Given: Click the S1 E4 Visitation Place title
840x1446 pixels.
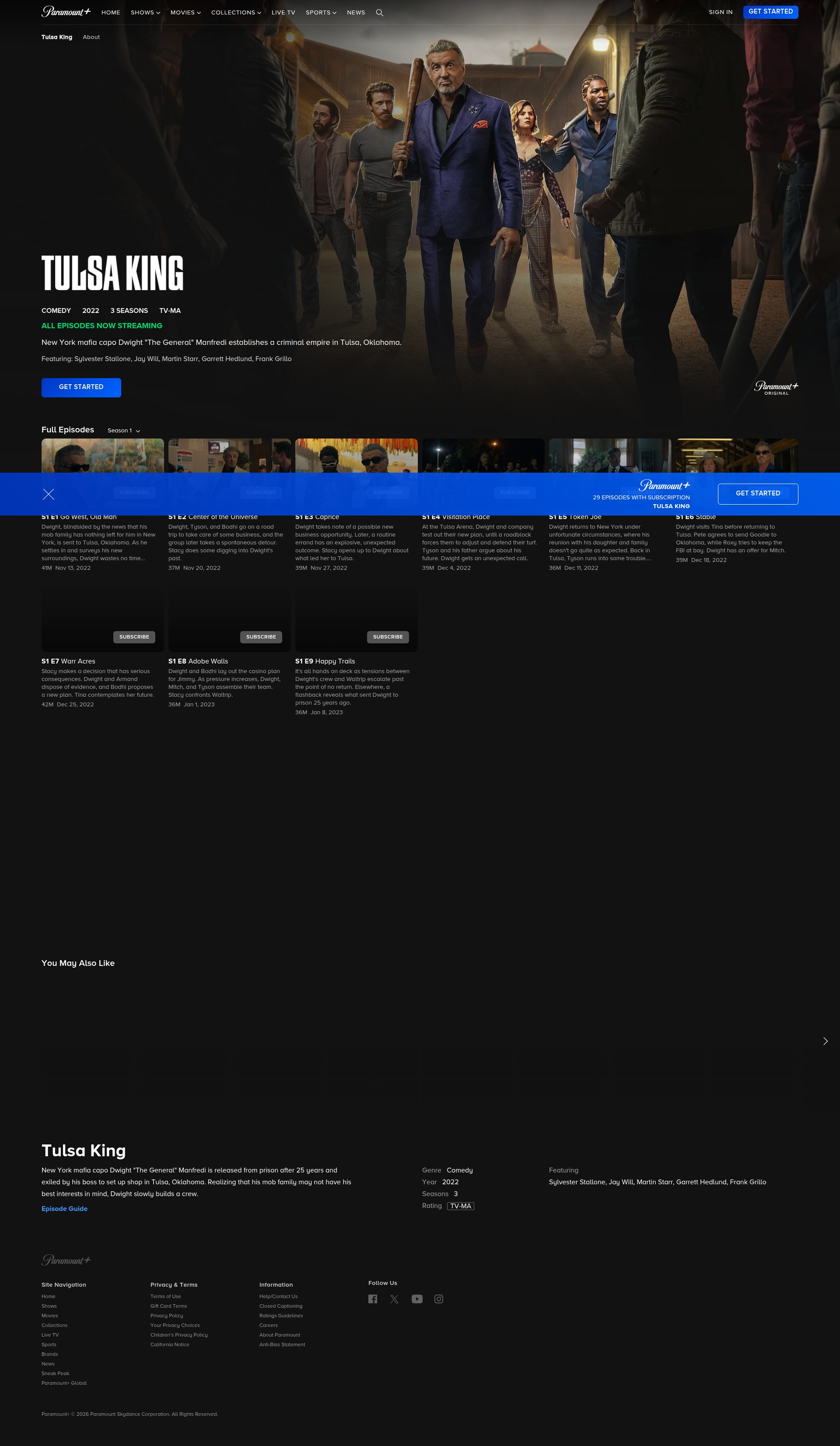Looking at the screenshot, I should coord(456,518).
